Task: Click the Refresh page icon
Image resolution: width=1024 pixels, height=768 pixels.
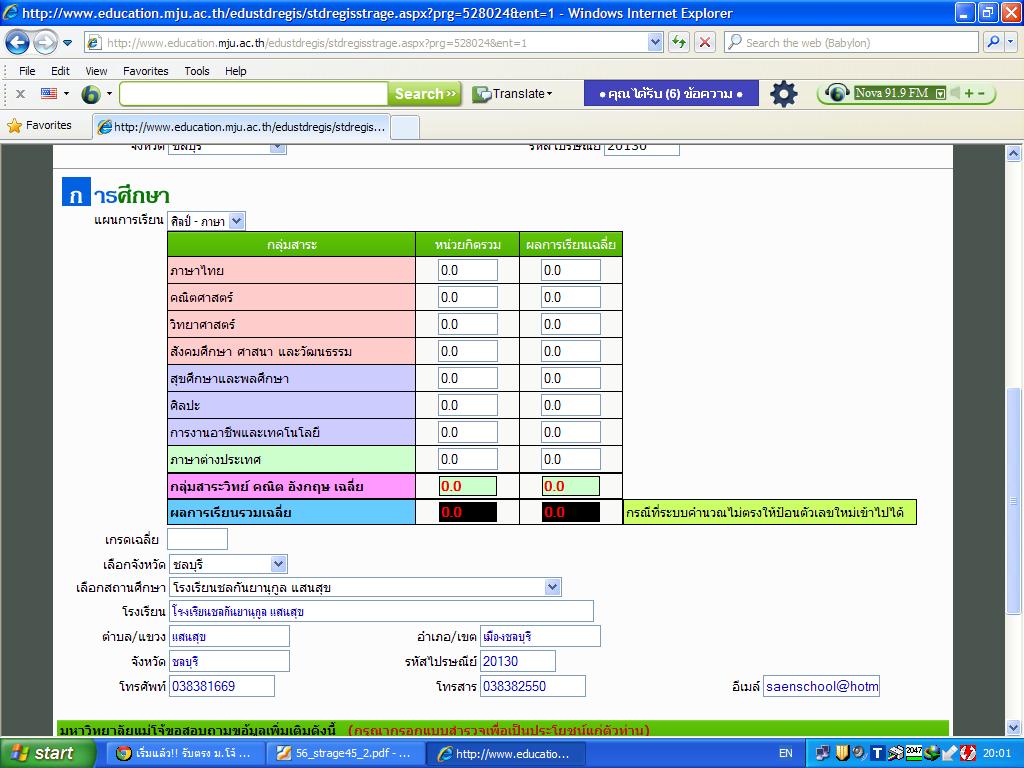Action: coord(680,42)
